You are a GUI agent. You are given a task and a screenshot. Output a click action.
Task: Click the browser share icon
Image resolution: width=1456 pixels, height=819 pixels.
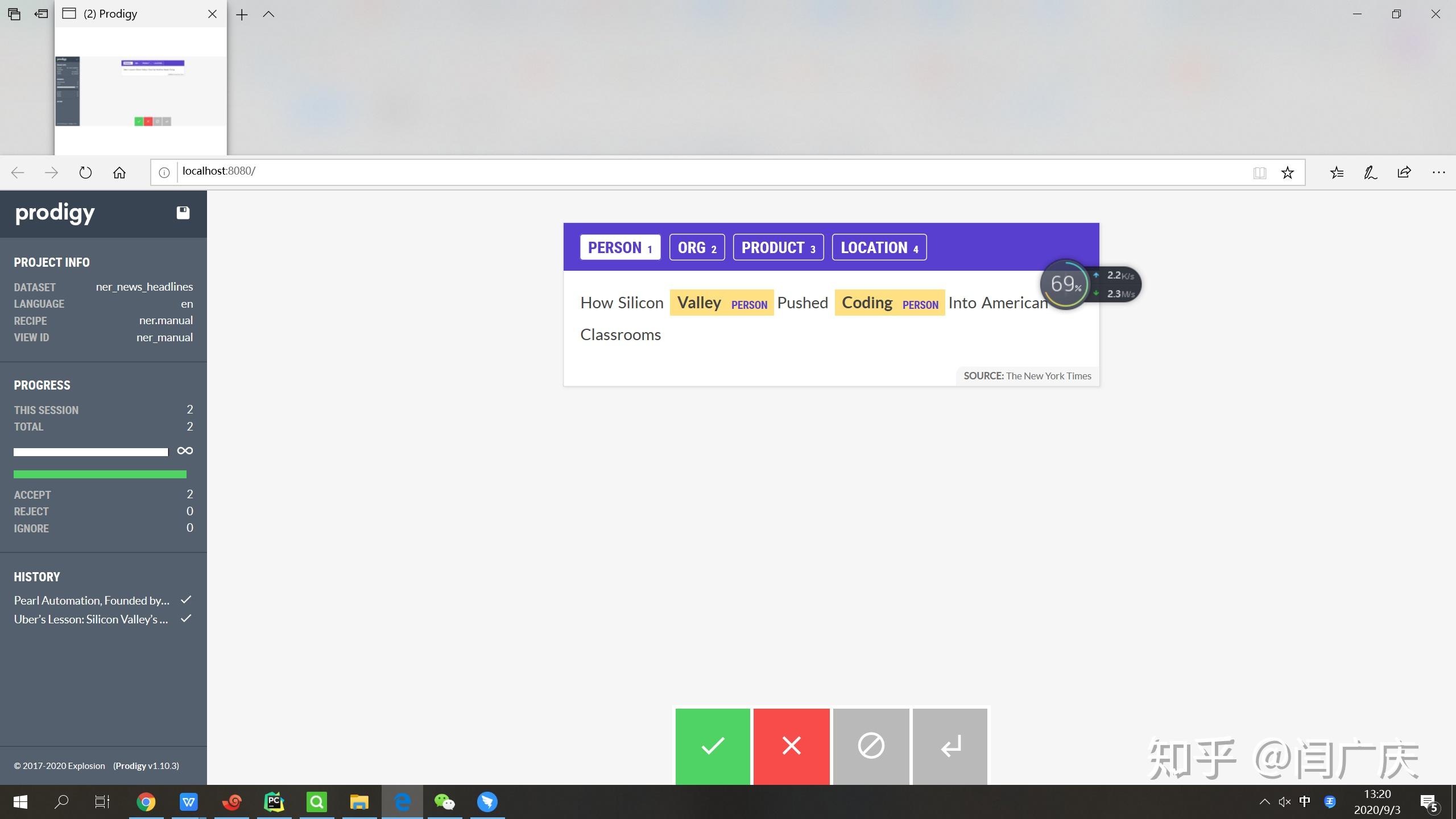pos(1404,172)
